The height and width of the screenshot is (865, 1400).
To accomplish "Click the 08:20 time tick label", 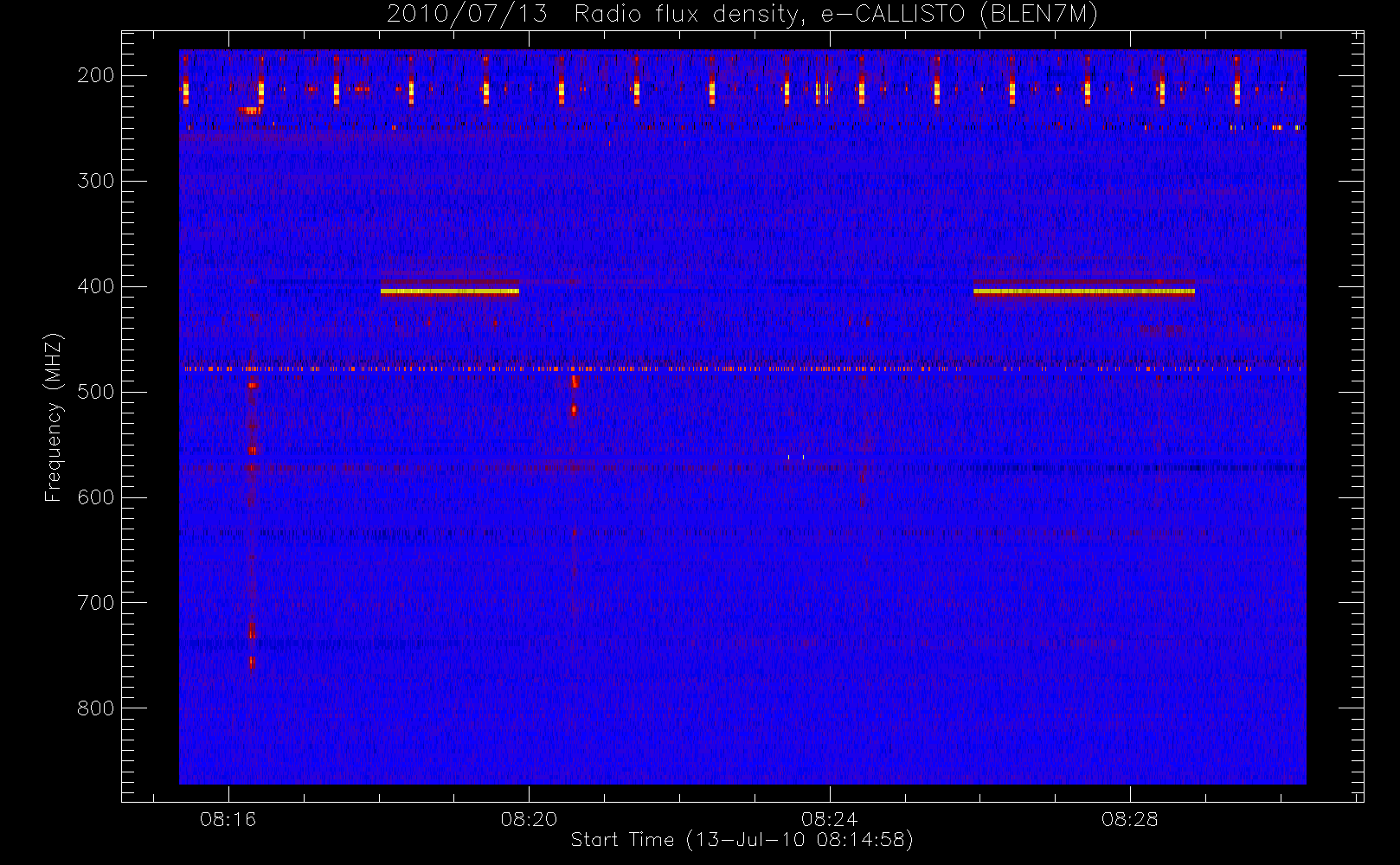I will tap(529, 819).
